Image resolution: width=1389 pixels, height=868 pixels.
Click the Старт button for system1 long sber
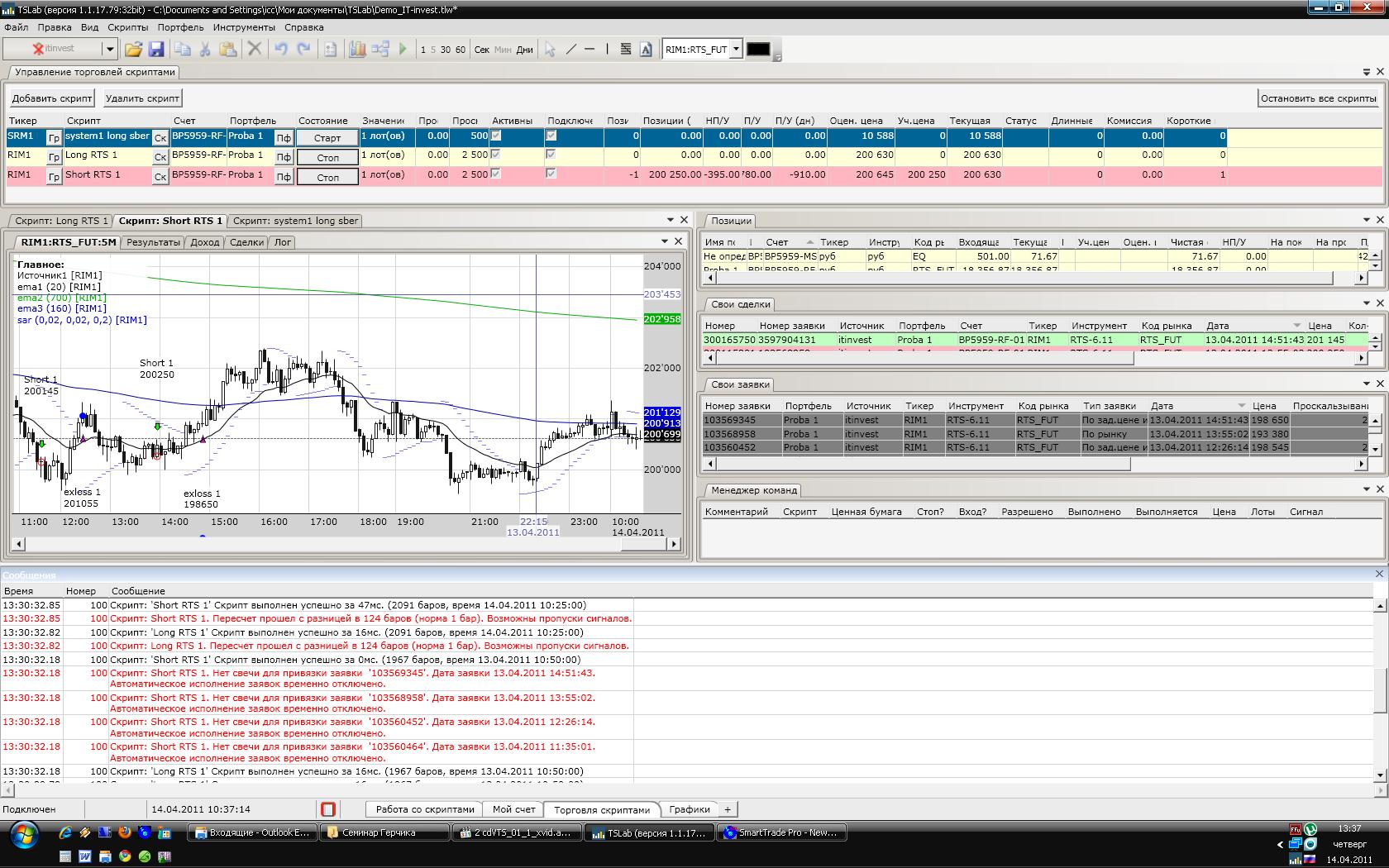(327, 137)
